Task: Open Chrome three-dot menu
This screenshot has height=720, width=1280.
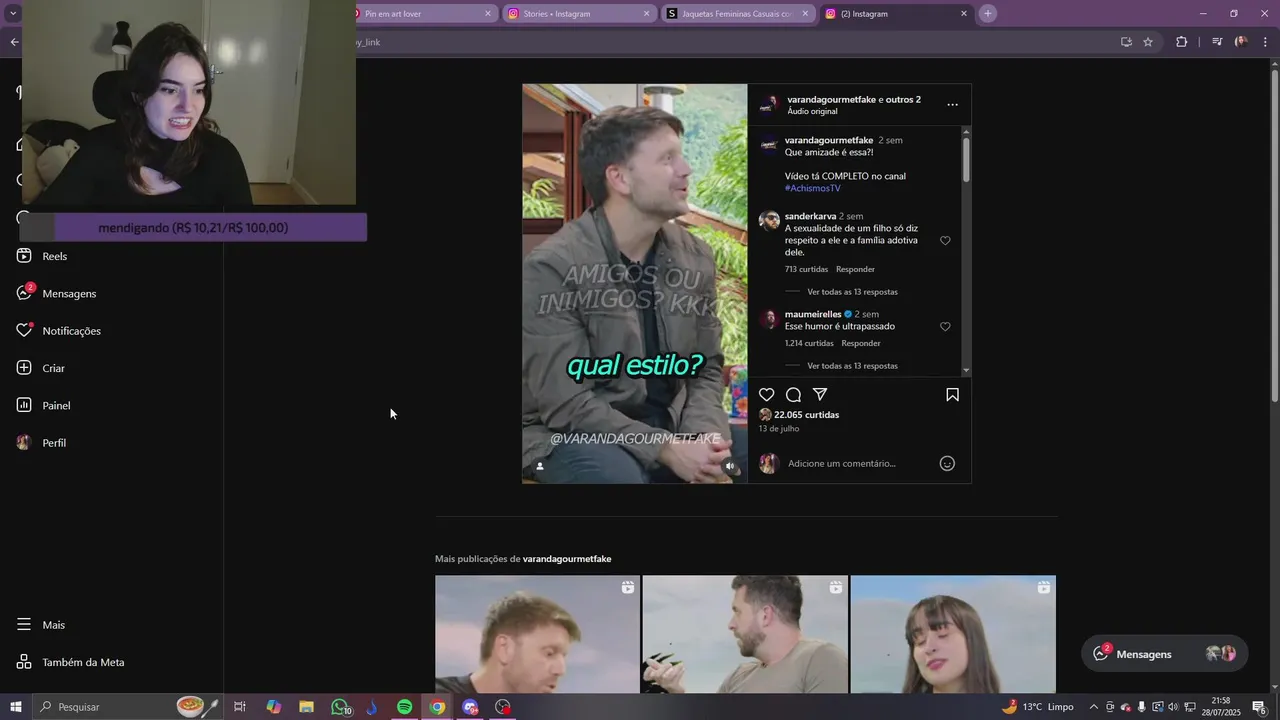Action: 1266,42
